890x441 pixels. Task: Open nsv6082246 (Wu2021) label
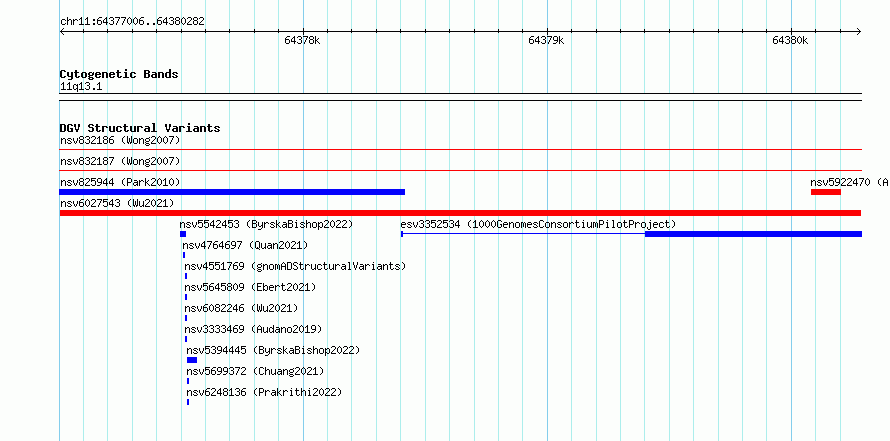coord(241,308)
